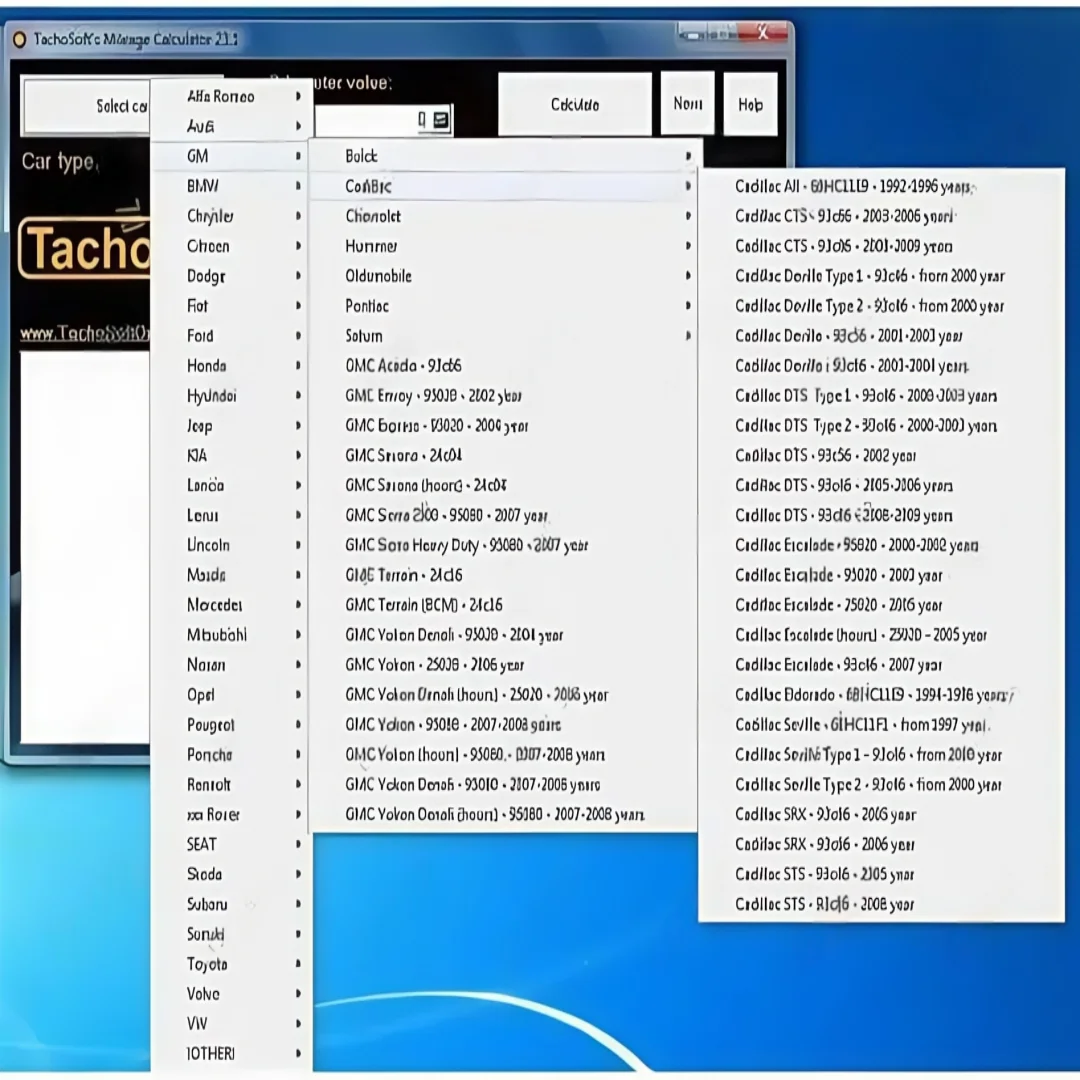Screen dimensions: 1080x1080
Task: Open the Ford brand submenu
Action: click(231, 336)
